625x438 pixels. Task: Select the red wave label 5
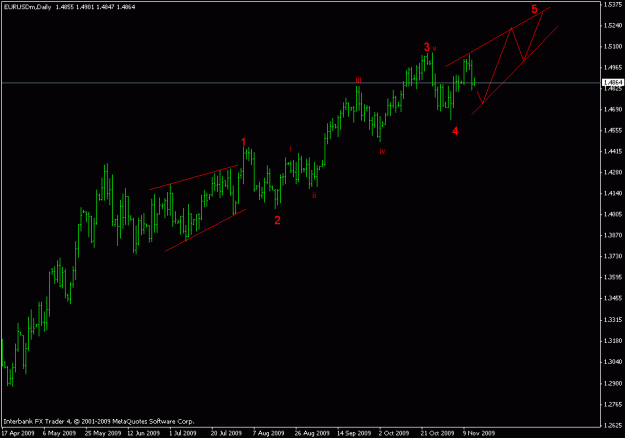pyautogui.click(x=535, y=9)
